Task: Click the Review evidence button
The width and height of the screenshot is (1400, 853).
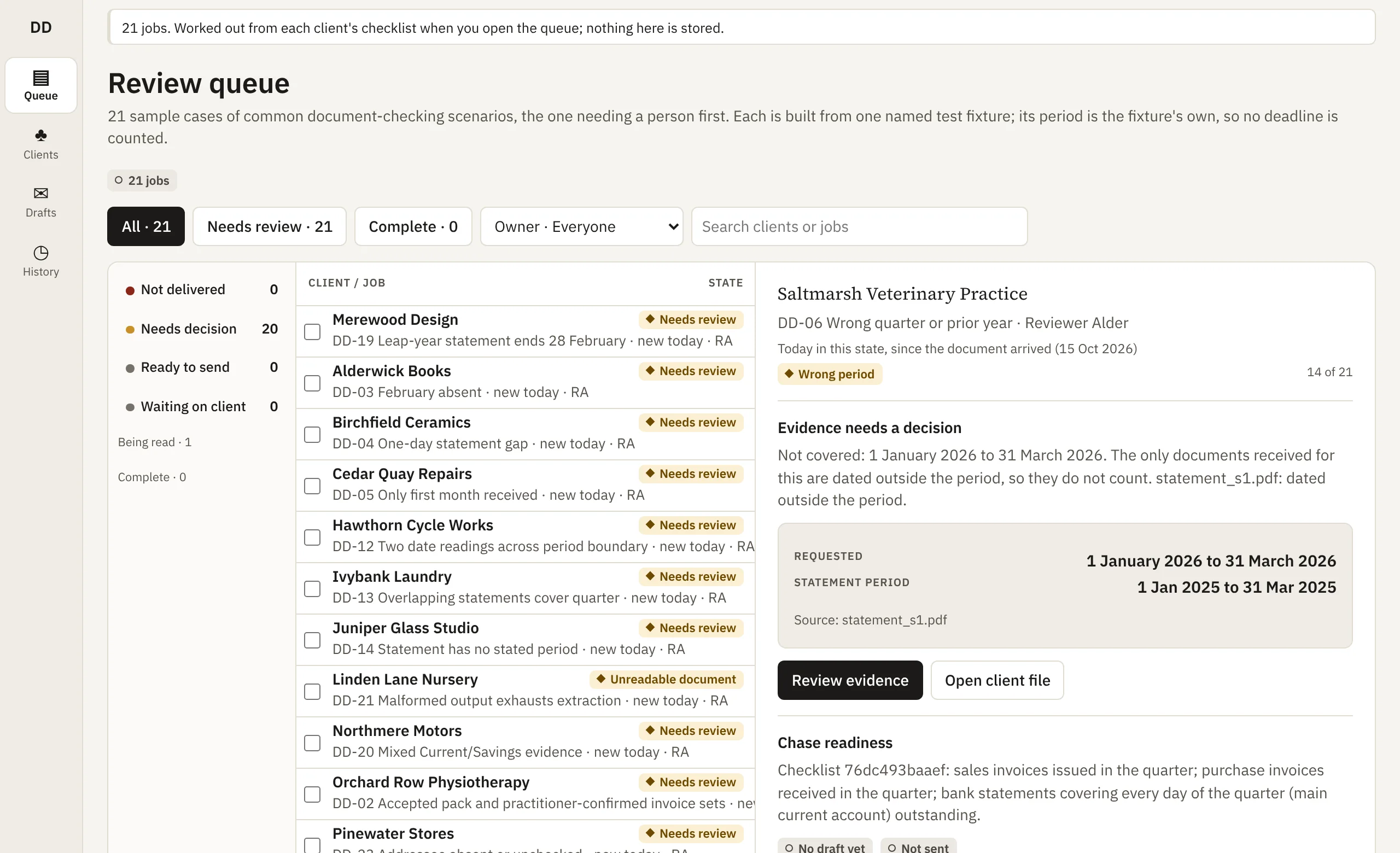Action: pyautogui.click(x=850, y=680)
